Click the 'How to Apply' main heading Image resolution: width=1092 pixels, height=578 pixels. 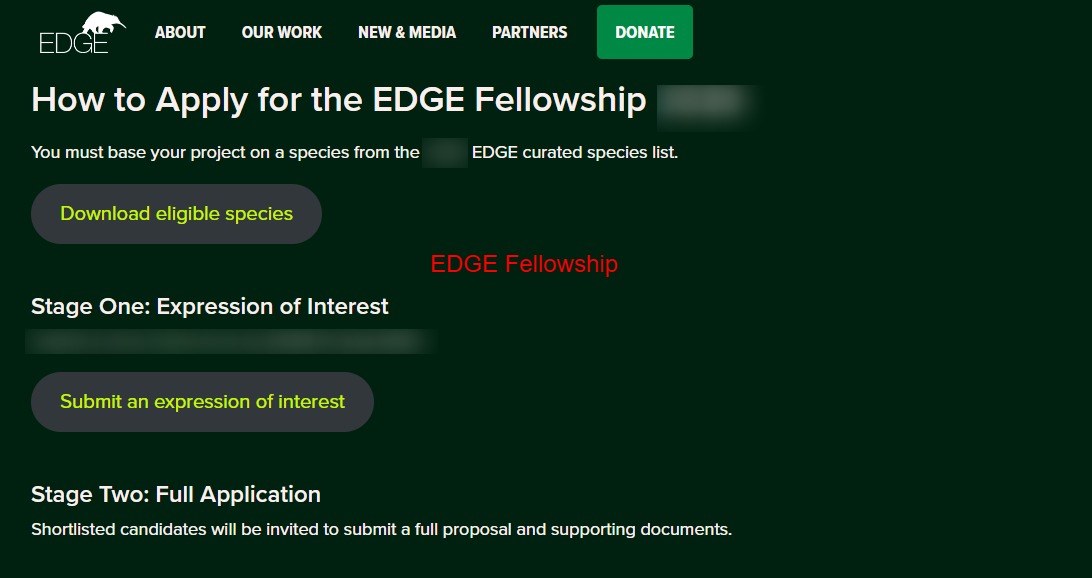[339, 100]
